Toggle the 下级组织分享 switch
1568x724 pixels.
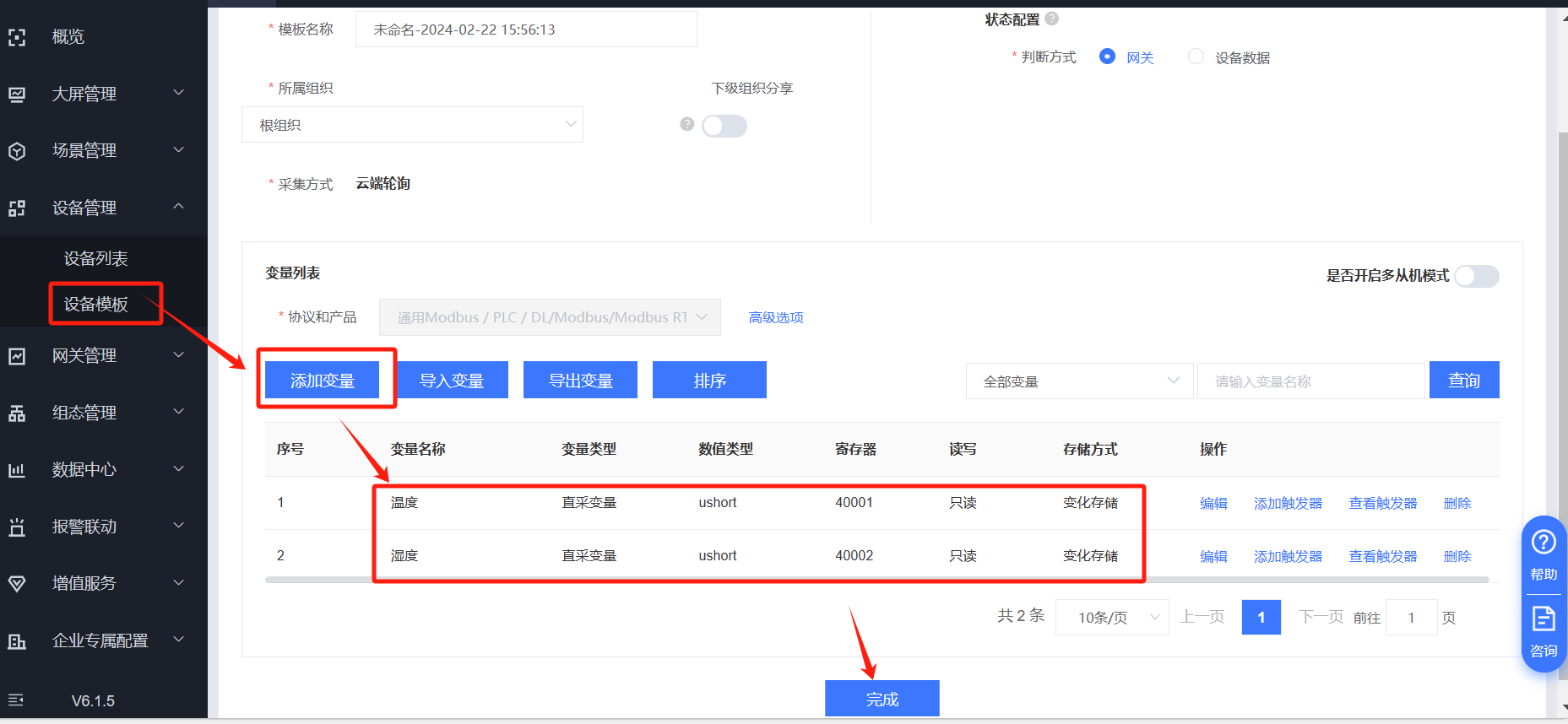724,126
